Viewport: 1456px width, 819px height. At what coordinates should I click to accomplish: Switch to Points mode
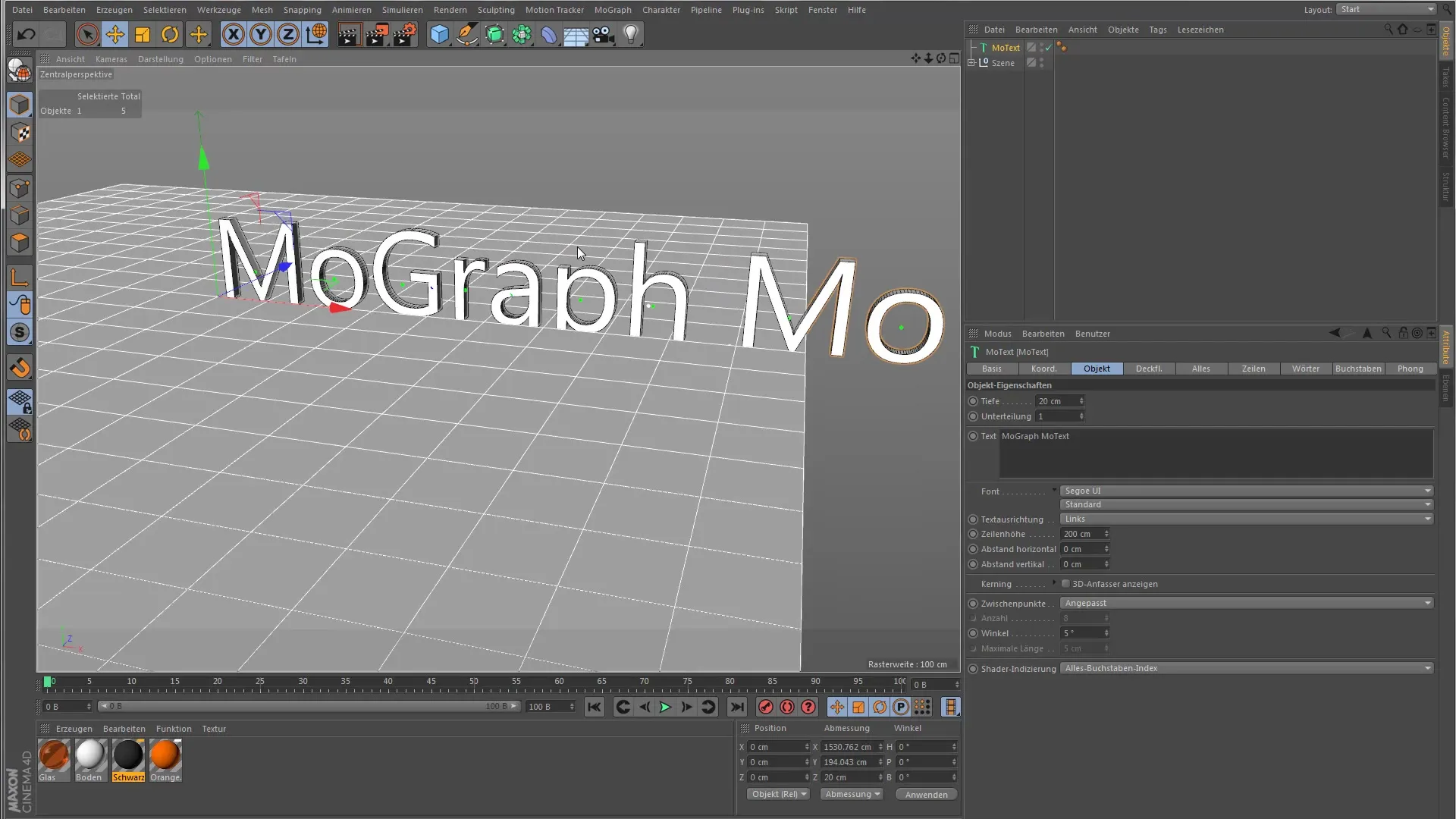[x=20, y=188]
